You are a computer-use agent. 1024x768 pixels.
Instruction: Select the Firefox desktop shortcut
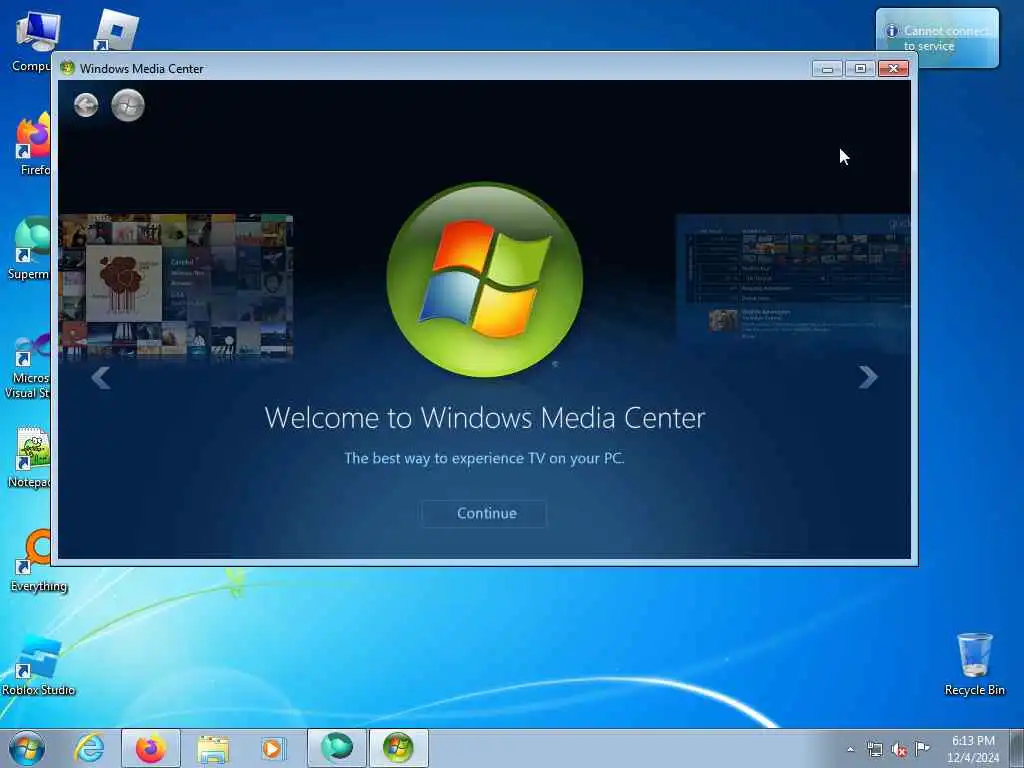34,144
